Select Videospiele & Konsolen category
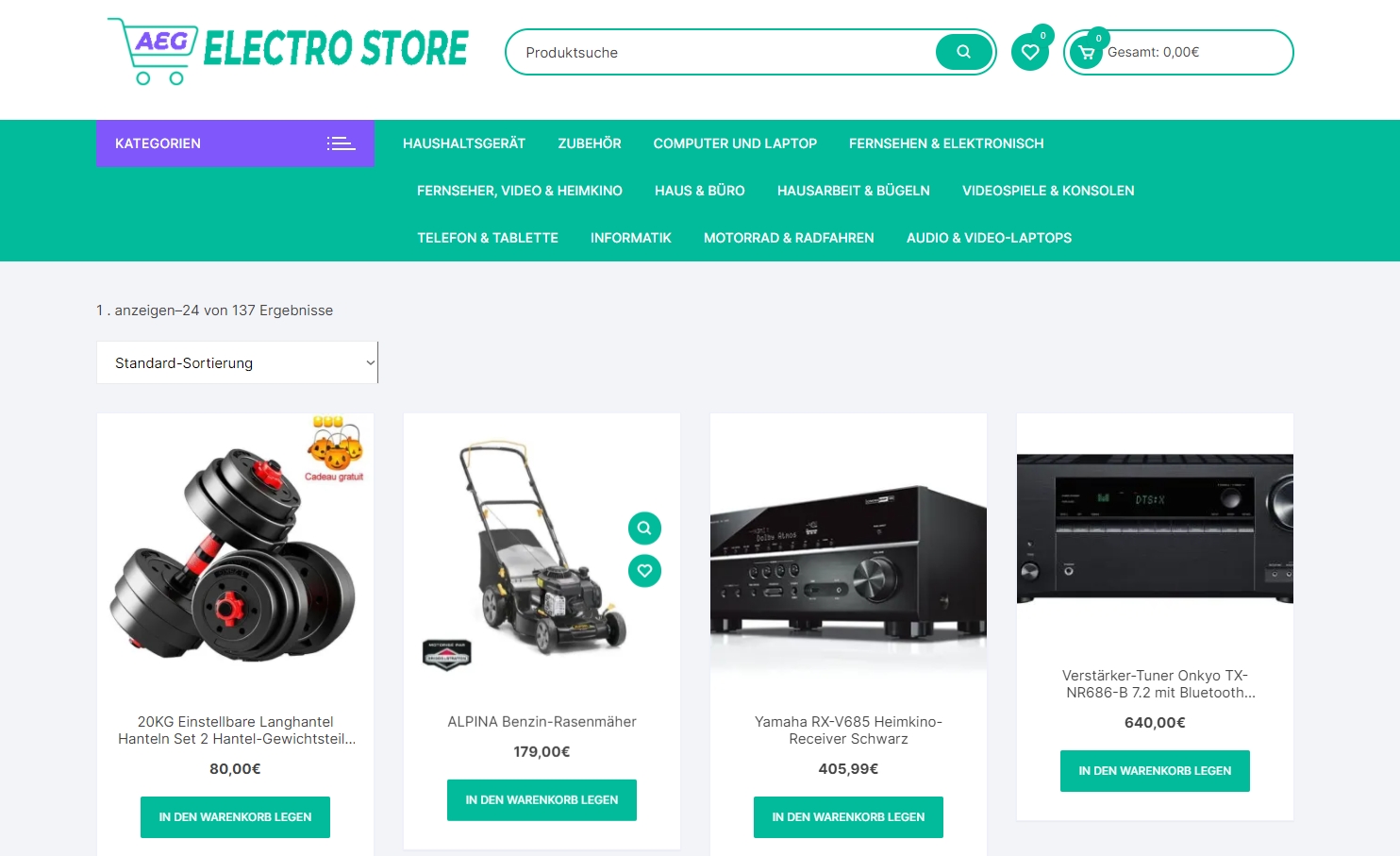 point(1048,191)
